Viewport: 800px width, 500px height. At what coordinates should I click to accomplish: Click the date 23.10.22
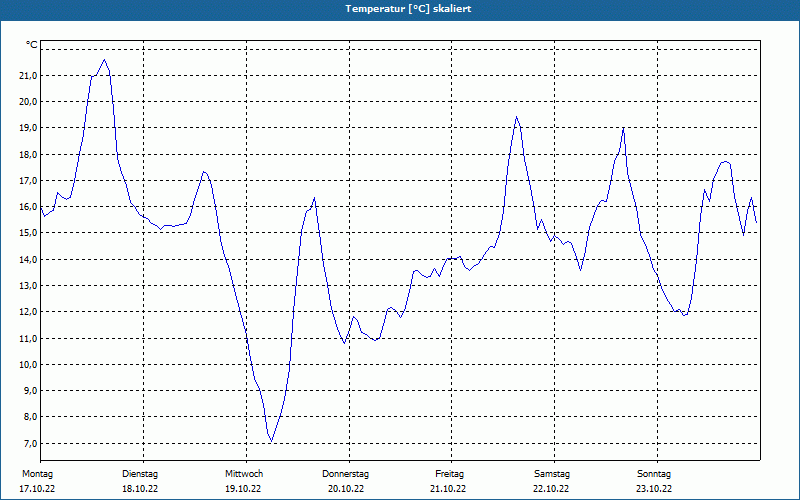click(x=654, y=489)
